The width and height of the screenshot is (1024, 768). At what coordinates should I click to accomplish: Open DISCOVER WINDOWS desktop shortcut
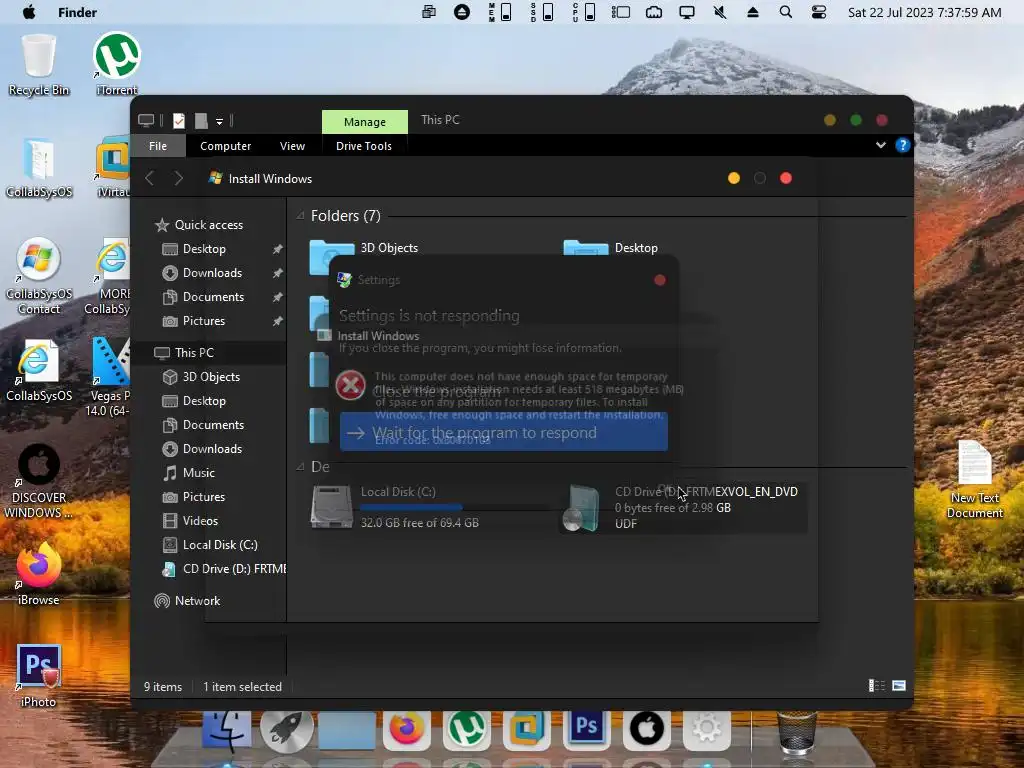(x=39, y=481)
